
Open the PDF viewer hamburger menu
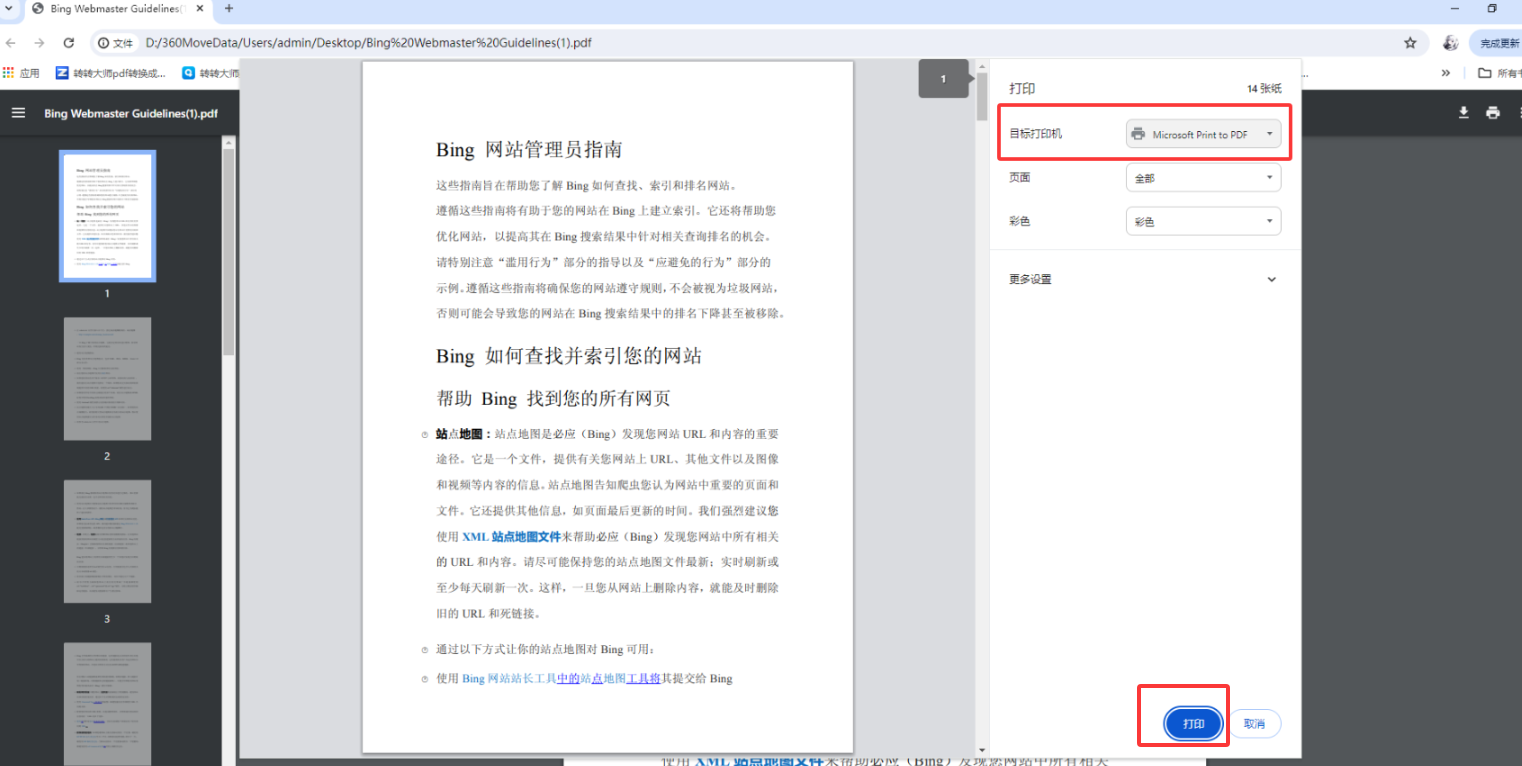pyautogui.click(x=18, y=112)
